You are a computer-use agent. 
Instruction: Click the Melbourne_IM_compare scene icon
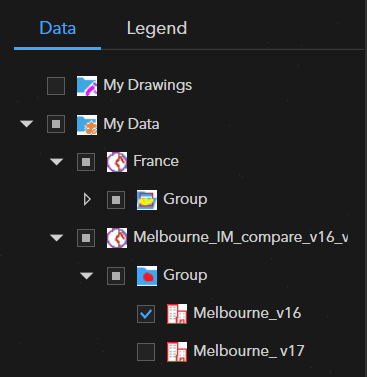[117, 238]
